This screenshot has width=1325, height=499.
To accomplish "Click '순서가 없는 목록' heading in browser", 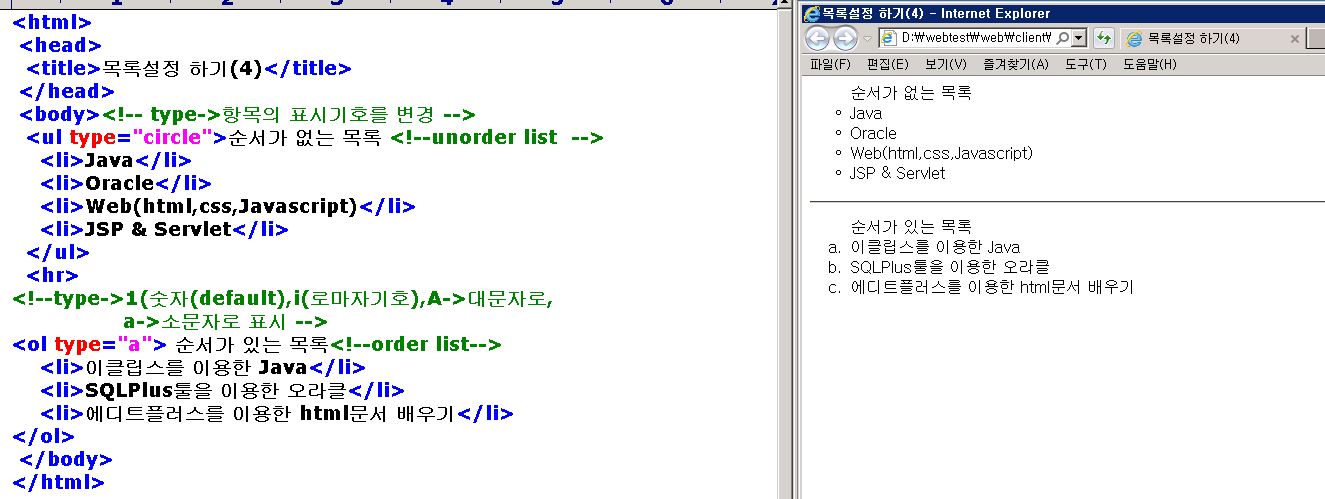I will [911, 93].
